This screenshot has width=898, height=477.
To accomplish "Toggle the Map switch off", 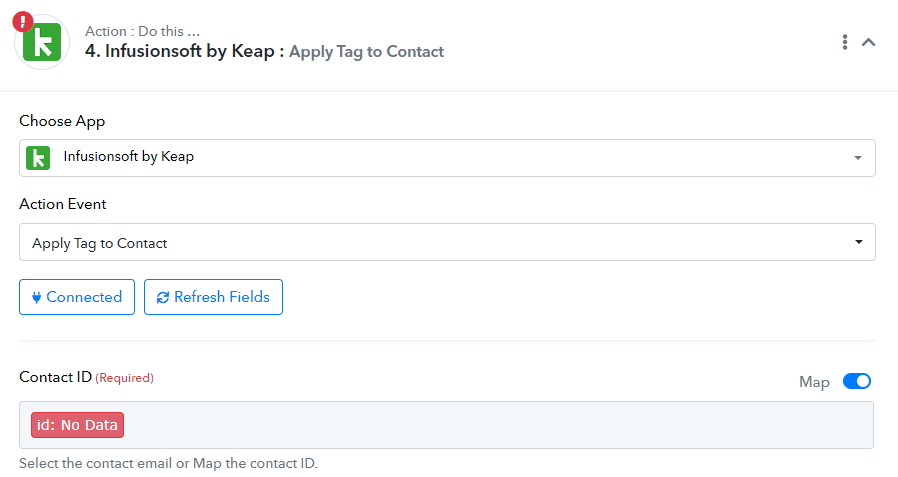I will pyautogui.click(x=857, y=381).
